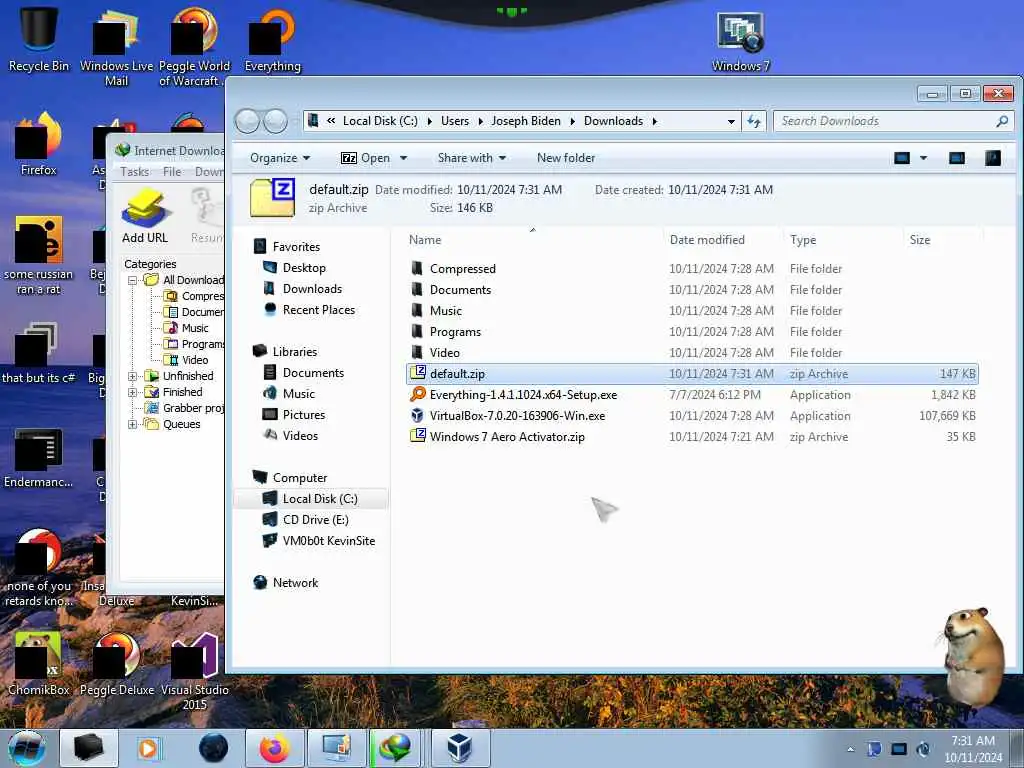Click the Start orb on the taskbar
Screen dimensions: 1024x768
[x=26, y=748]
